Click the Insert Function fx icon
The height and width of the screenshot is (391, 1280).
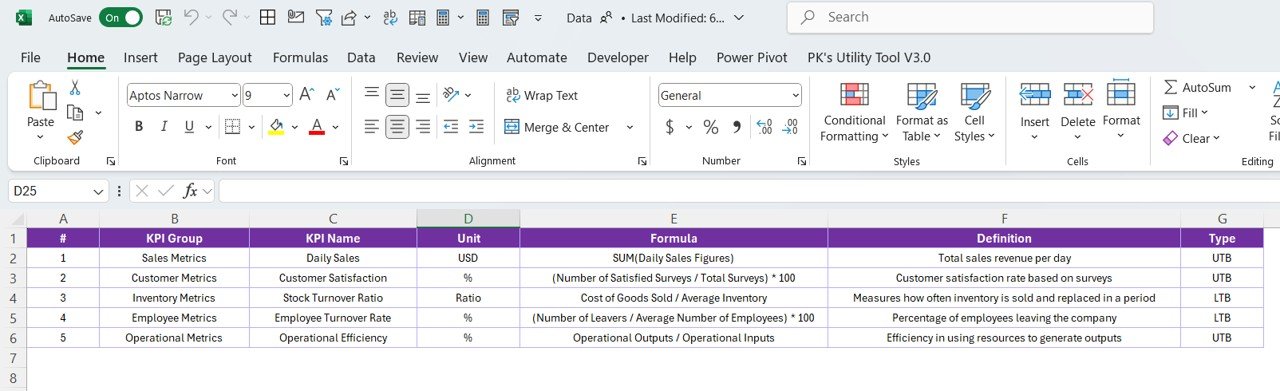(x=191, y=191)
